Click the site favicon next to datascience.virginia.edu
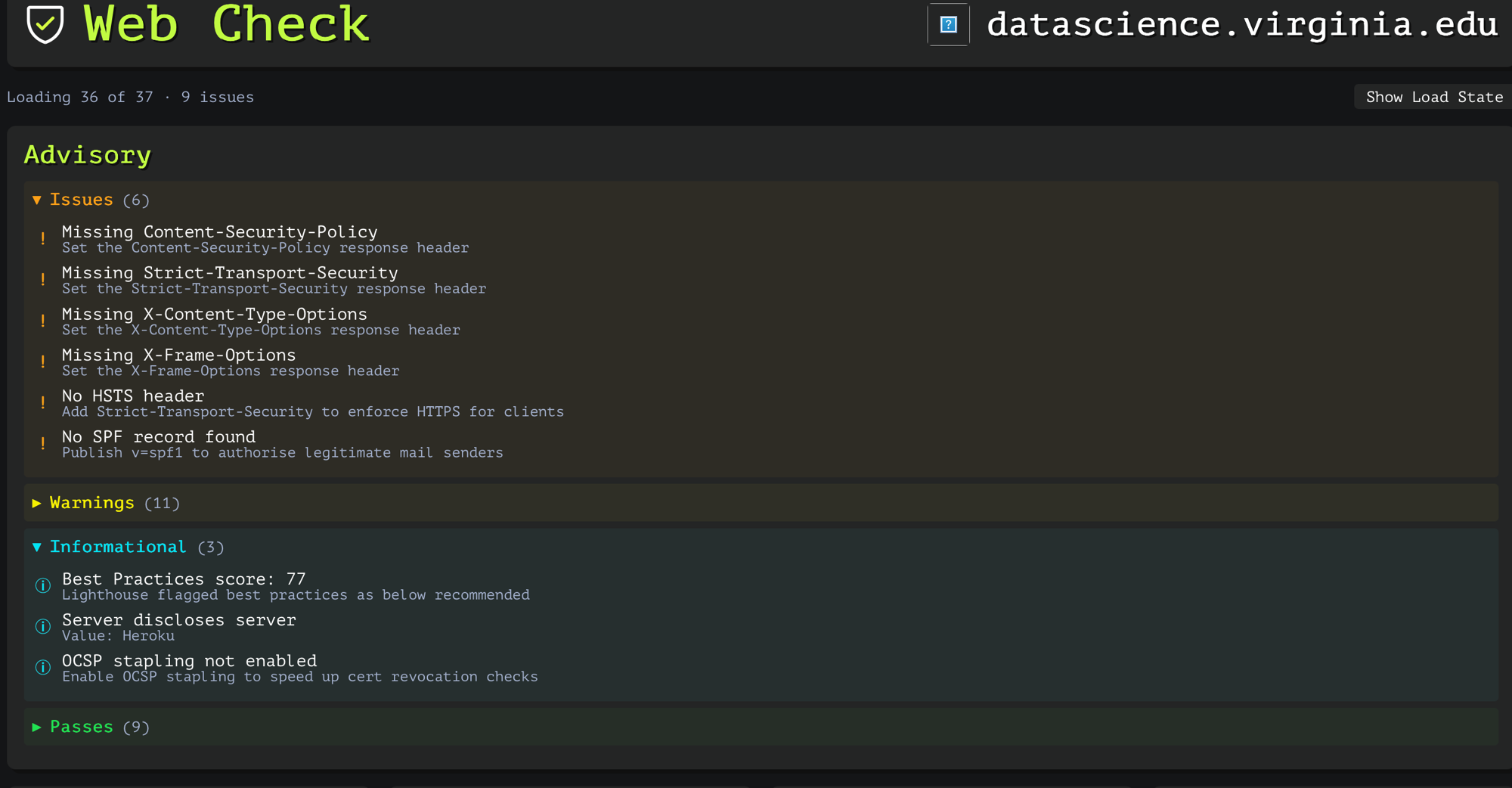This screenshot has width=1512, height=788. tap(949, 25)
